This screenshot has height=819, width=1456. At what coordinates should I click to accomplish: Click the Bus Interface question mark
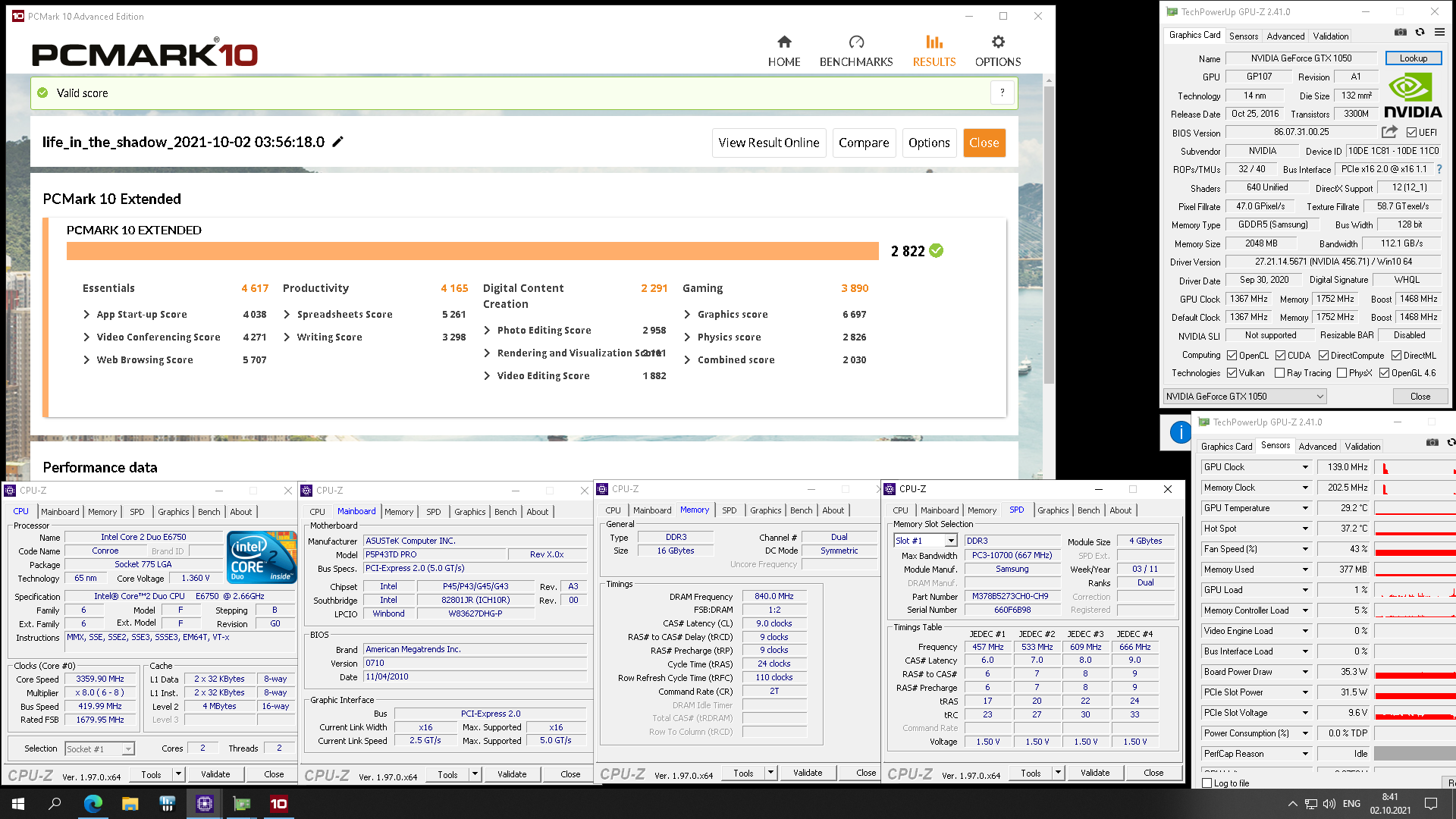(1439, 169)
